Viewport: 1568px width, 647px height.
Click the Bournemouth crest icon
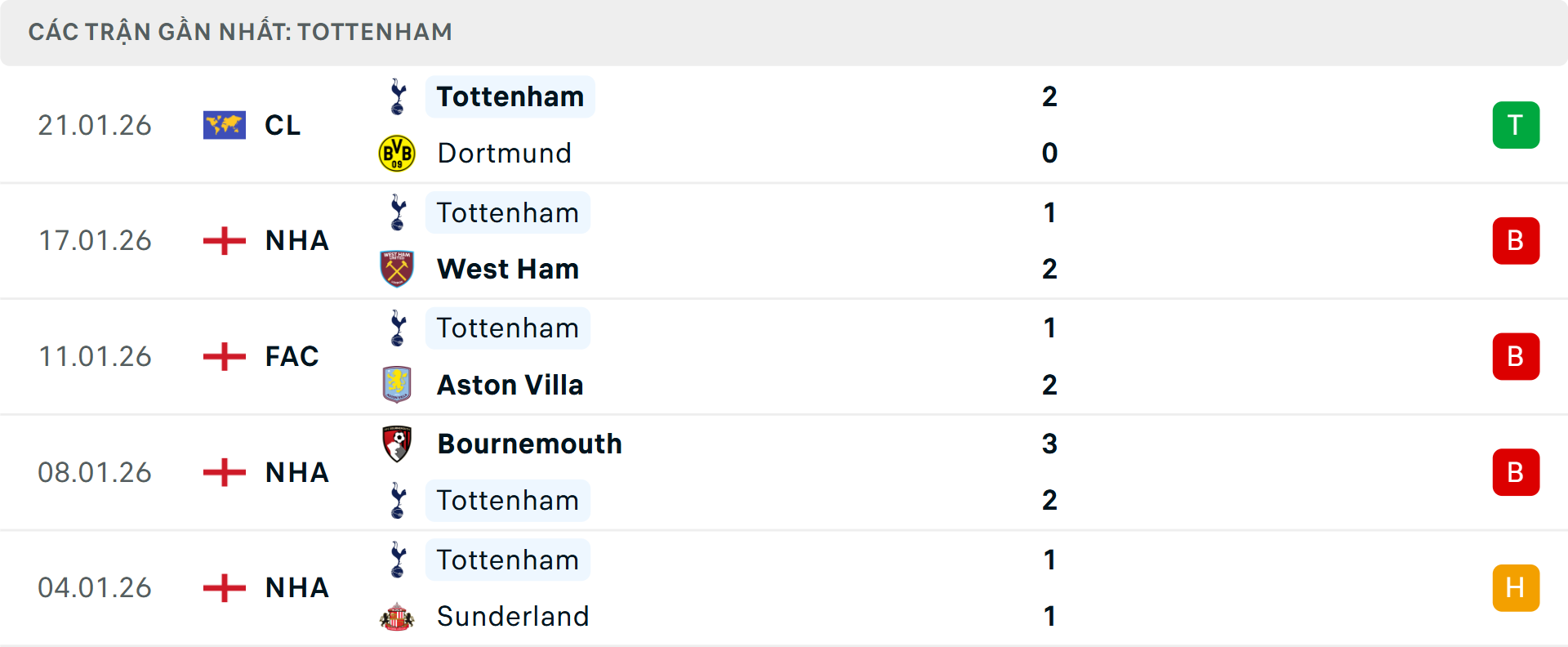[398, 444]
